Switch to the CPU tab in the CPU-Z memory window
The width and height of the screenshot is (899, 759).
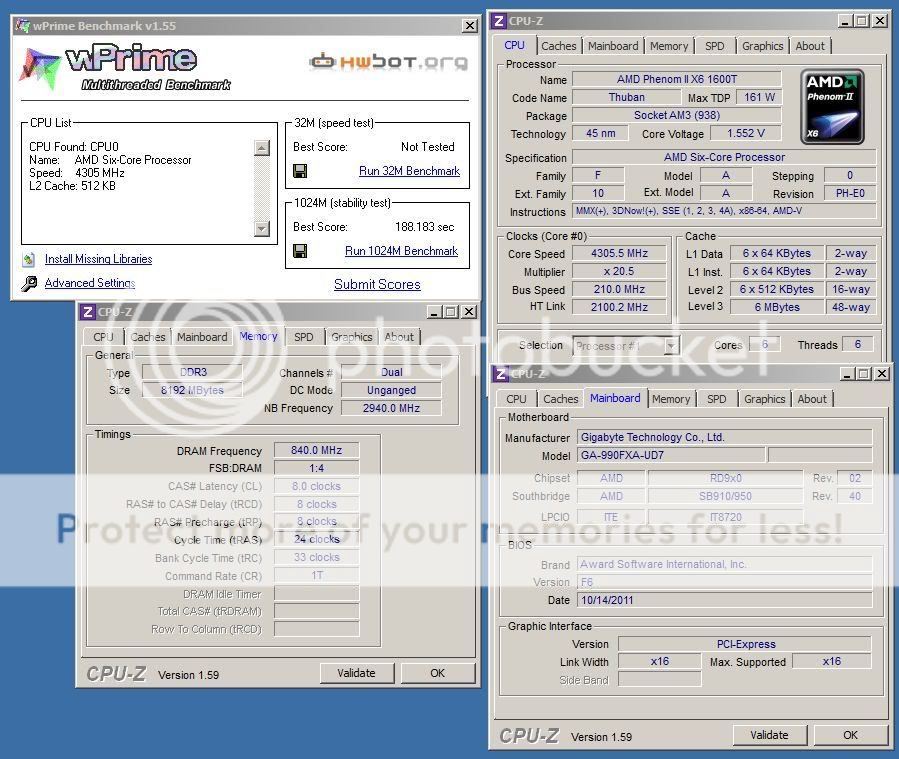(x=103, y=337)
